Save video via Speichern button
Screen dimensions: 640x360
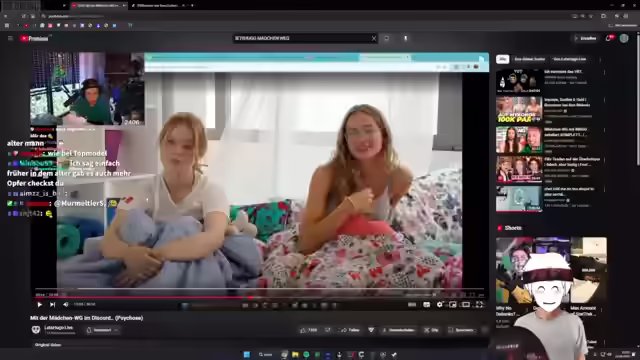coord(461,330)
